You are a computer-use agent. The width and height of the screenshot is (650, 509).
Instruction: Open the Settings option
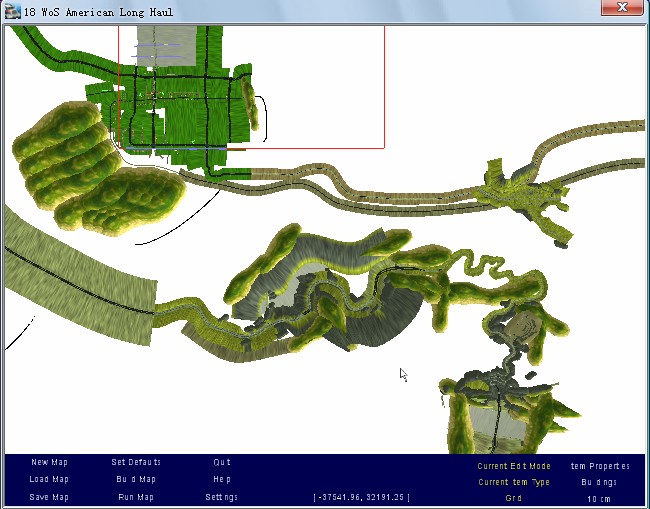click(222, 497)
